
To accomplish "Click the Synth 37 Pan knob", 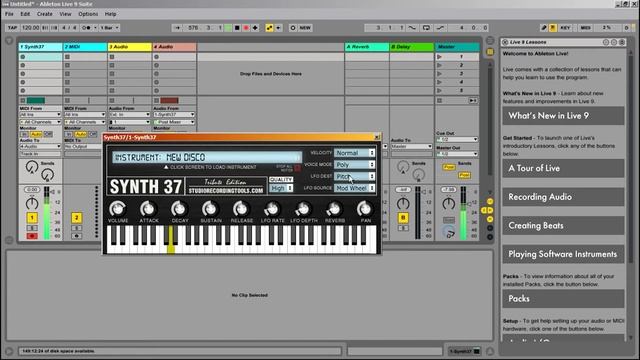I will click(x=365, y=209).
